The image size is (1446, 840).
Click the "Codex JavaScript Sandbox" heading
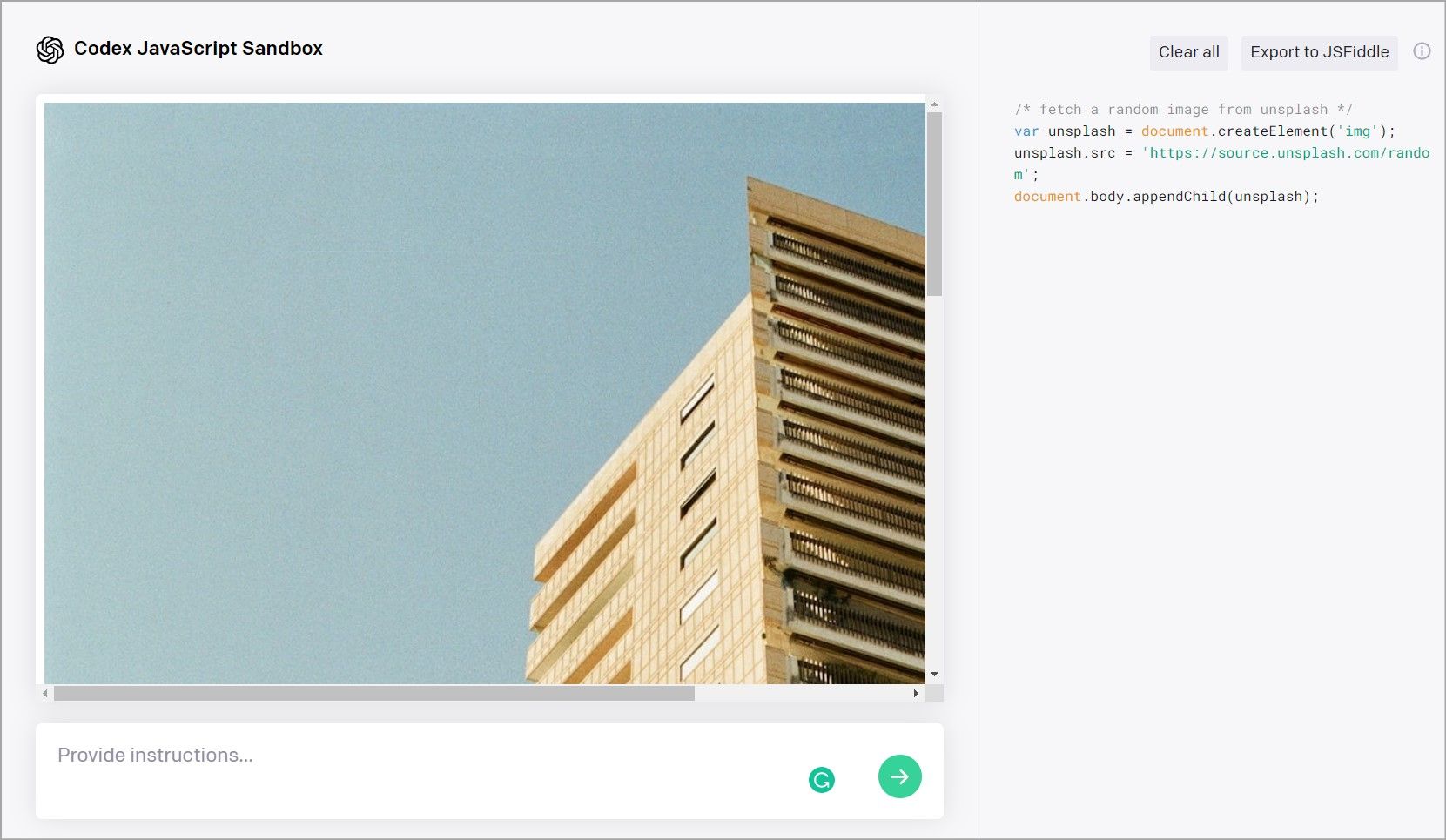pyautogui.click(x=199, y=49)
